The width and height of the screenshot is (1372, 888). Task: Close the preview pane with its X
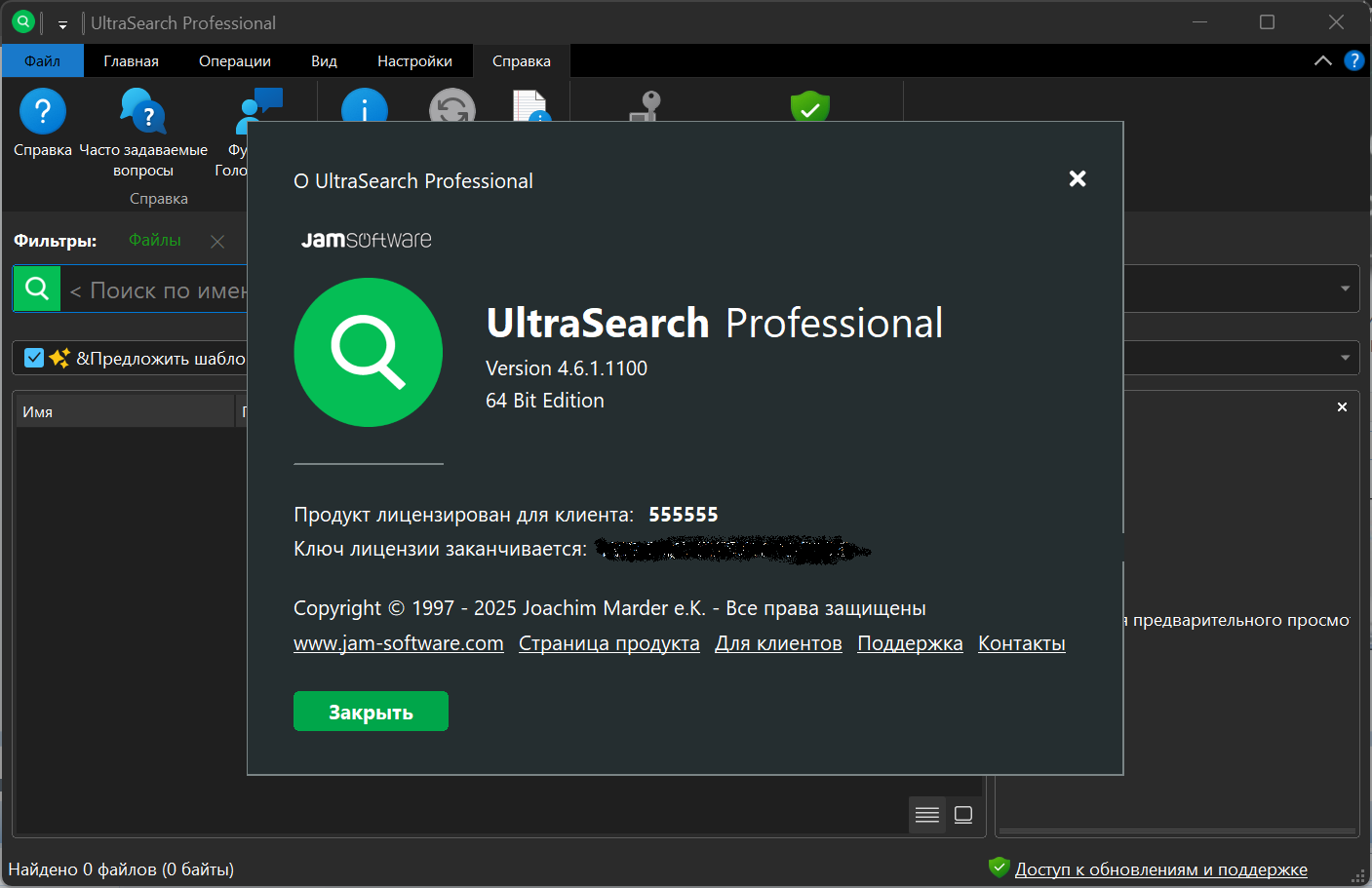[x=1342, y=407]
